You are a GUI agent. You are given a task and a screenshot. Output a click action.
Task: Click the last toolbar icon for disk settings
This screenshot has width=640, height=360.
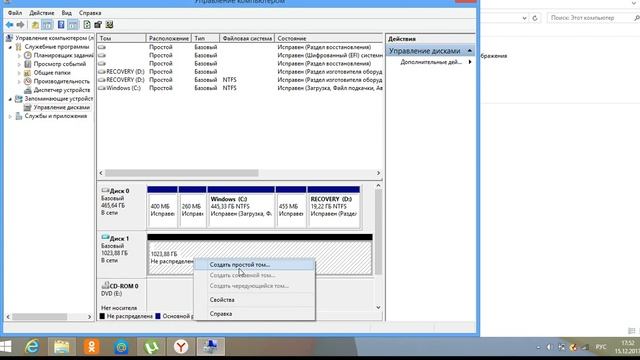[109, 25]
